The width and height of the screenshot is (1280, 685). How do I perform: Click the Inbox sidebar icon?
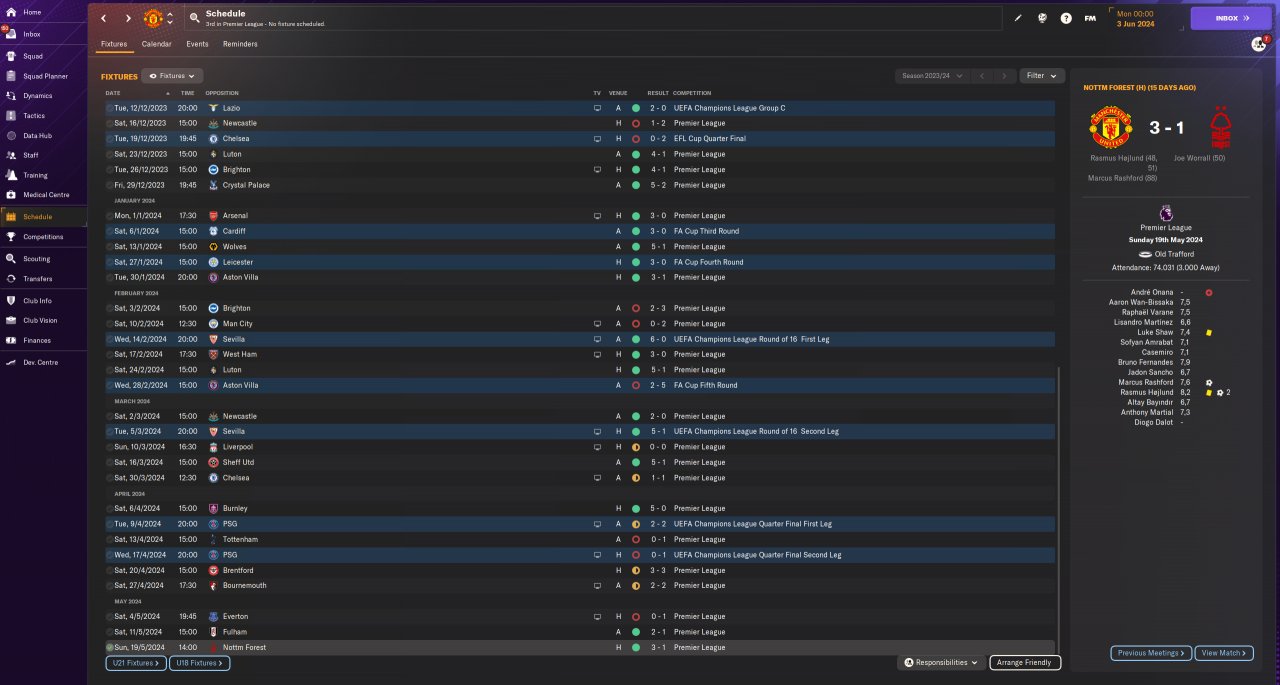click(x=10, y=34)
